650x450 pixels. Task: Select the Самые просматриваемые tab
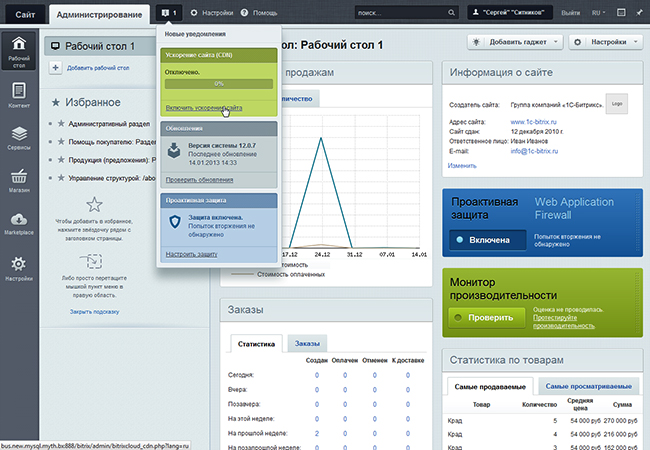click(x=587, y=386)
